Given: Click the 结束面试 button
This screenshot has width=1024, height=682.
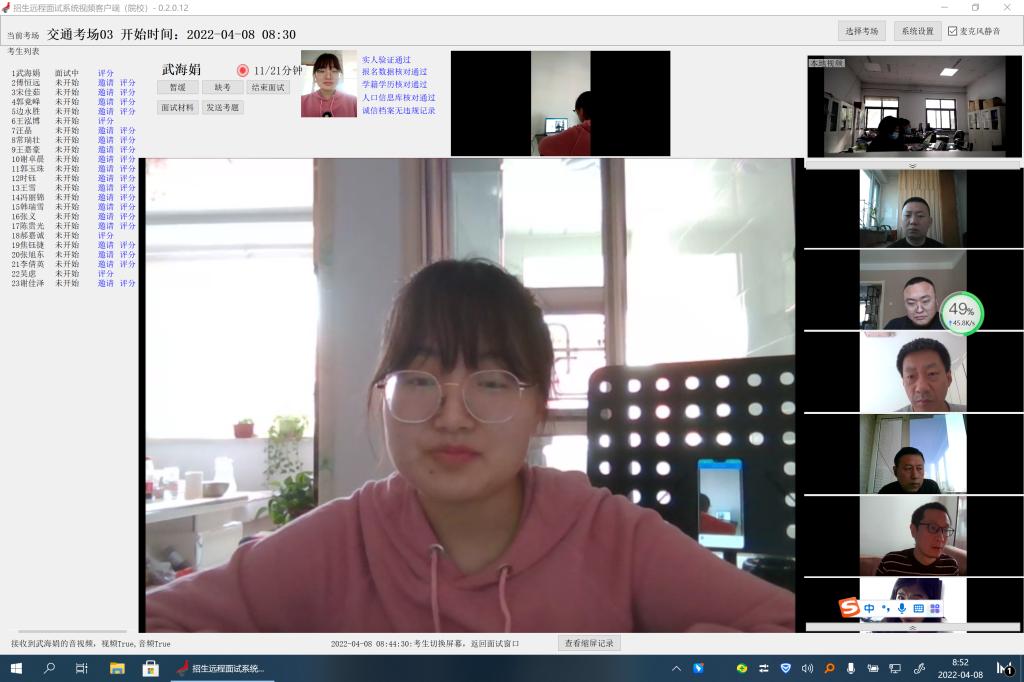Looking at the screenshot, I should click(x=268, y=88).
